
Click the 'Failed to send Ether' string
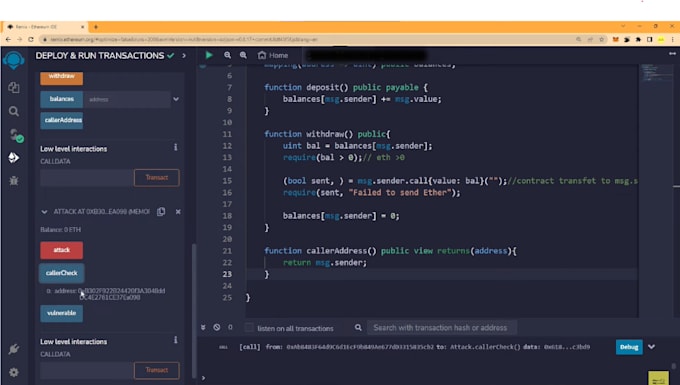[x=400, y=192]
